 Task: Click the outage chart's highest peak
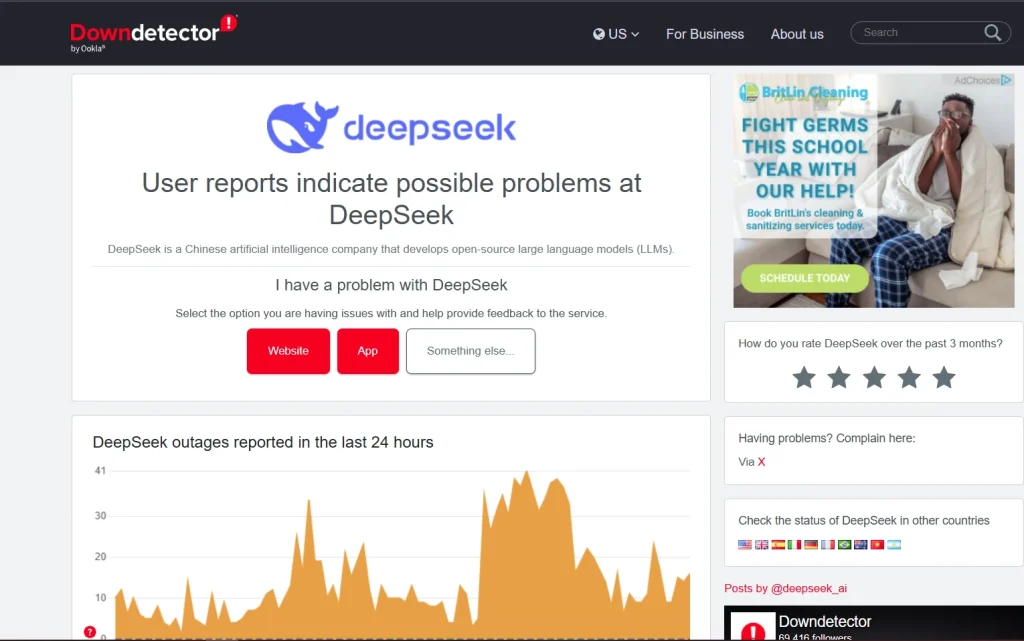tap(526, 473)
